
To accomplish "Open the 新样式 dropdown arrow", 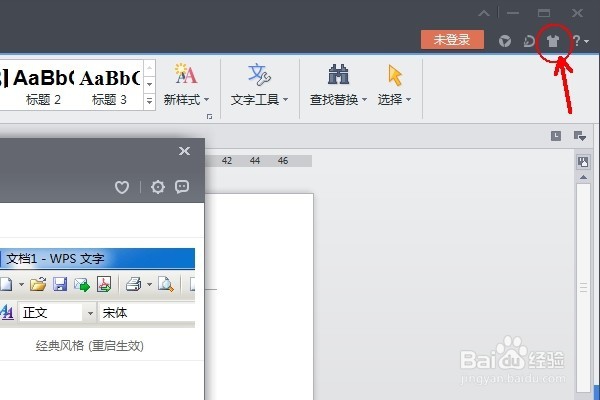I will 207,100.
